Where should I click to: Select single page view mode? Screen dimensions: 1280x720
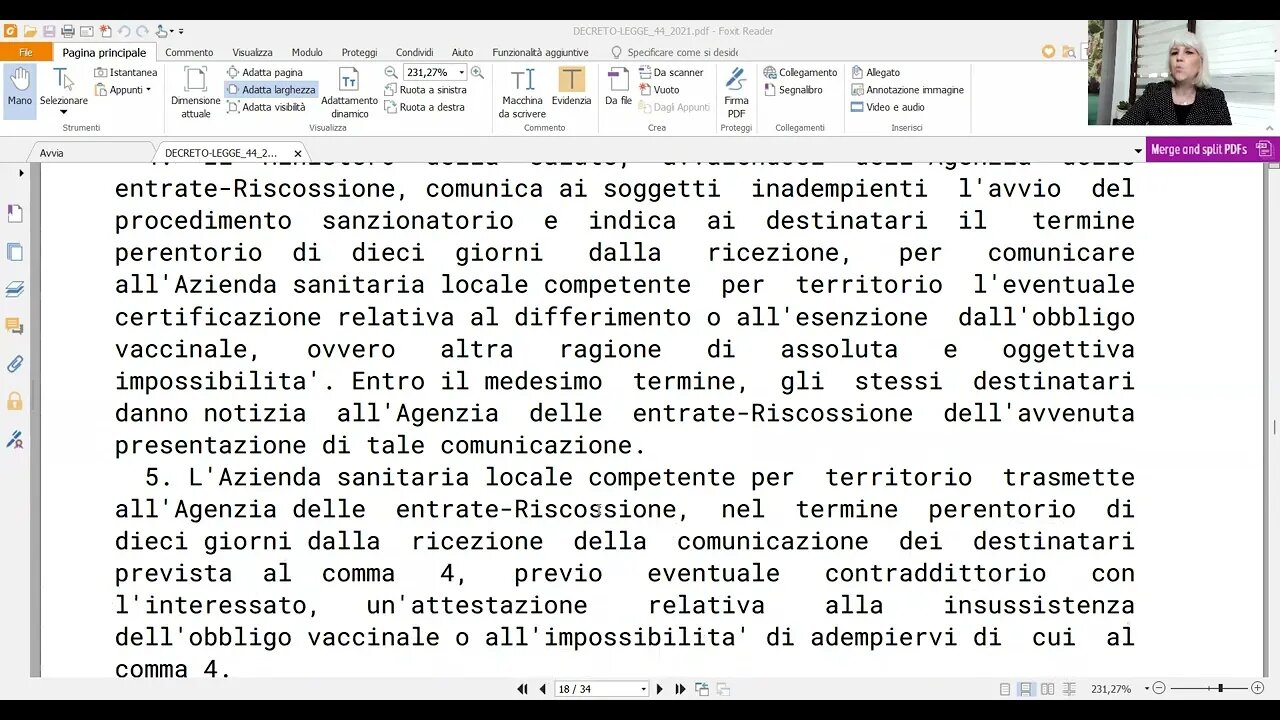(1005, 689)
